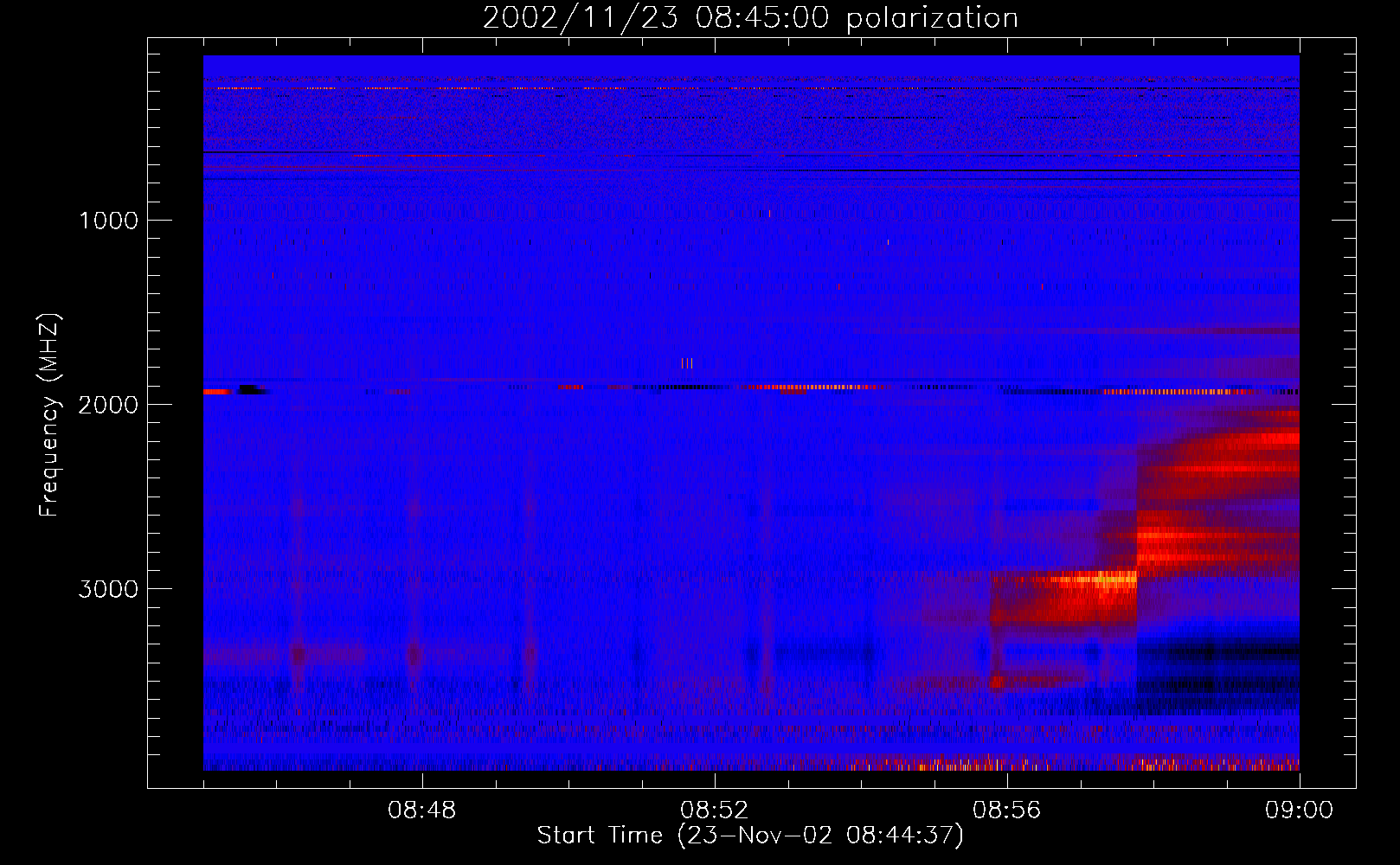
Task: Click the 08:56 time tick label
Action: (1006, 811)
